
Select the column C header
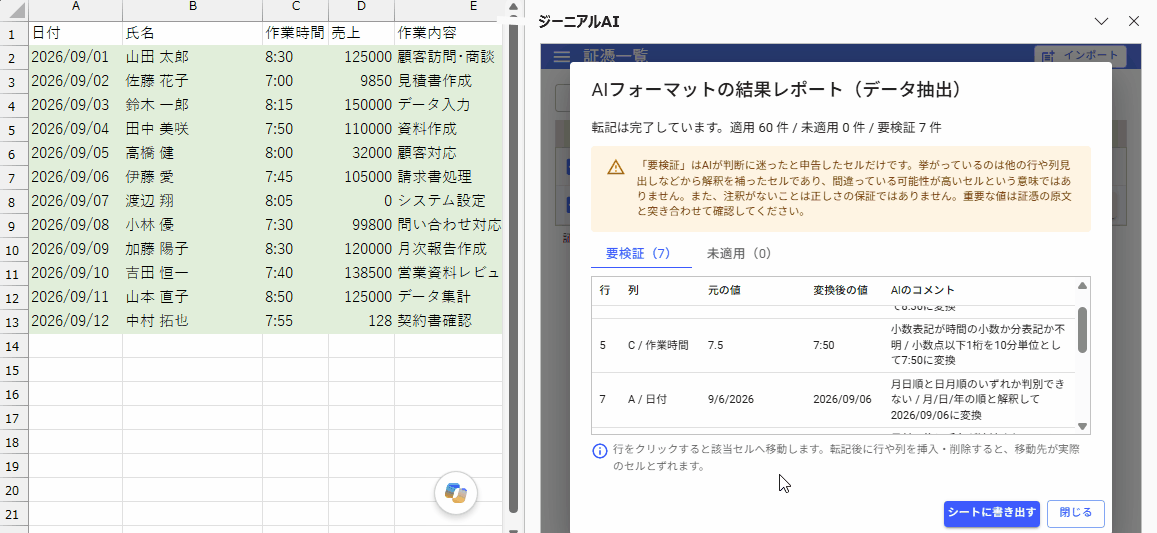(295, 7)
